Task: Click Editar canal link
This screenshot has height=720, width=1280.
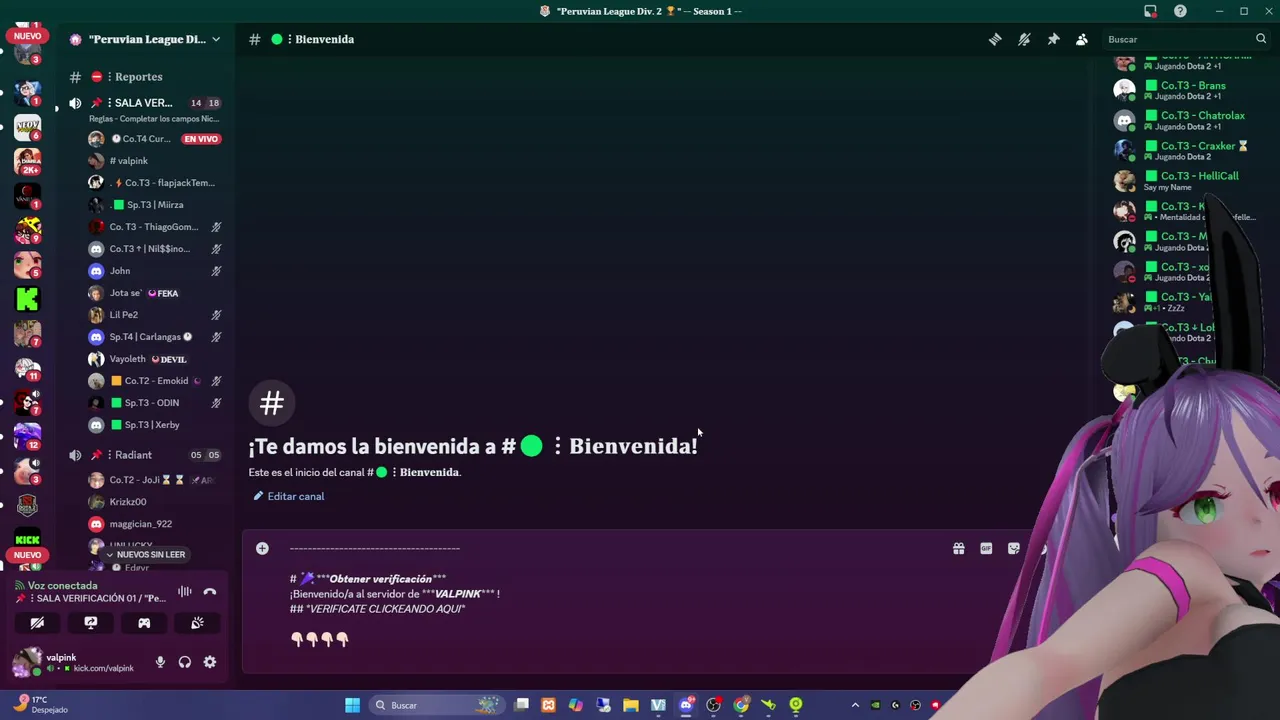Action: (289, 496)
